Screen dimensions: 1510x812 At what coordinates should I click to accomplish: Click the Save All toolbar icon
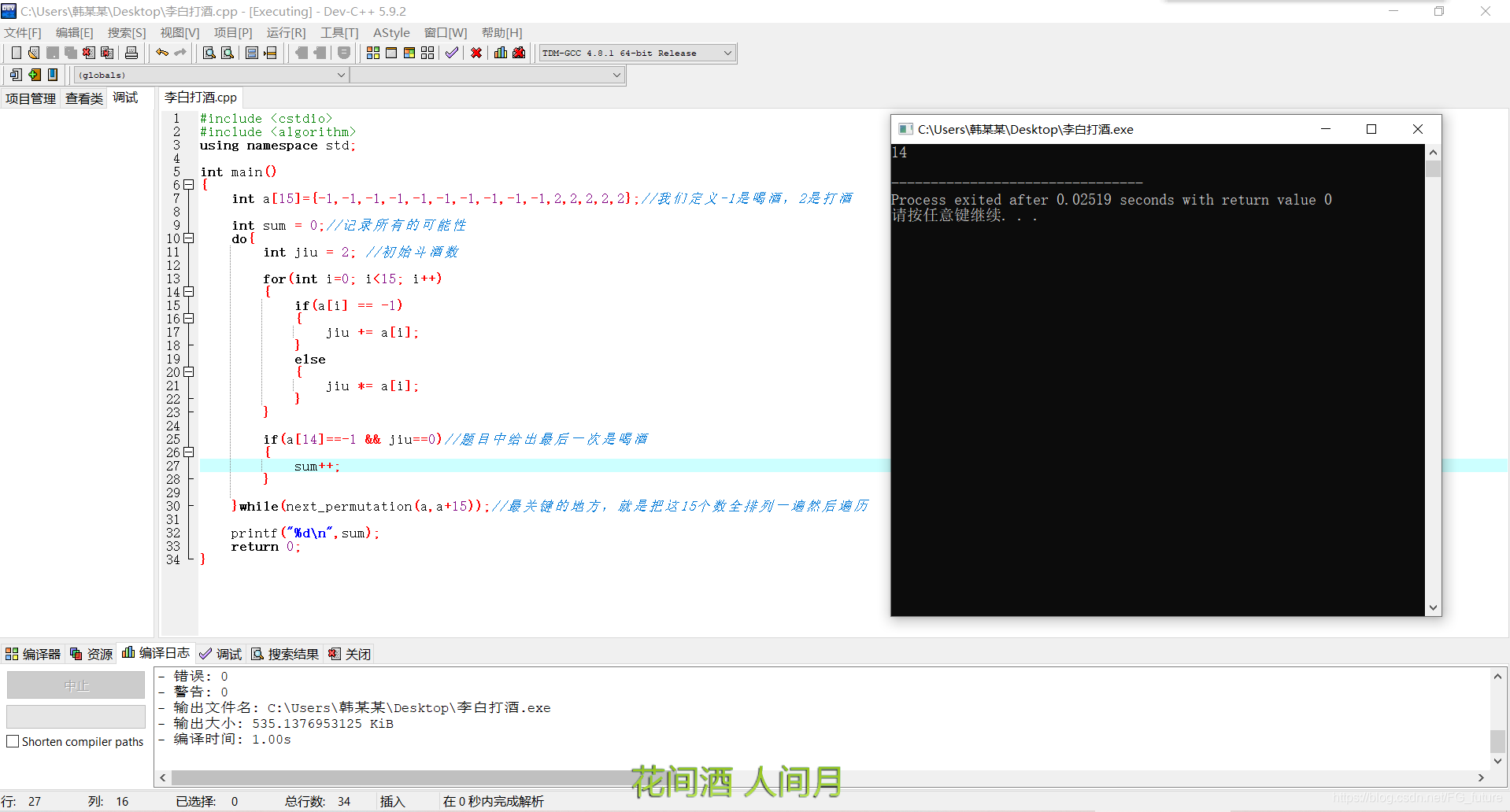coord(71,53)
